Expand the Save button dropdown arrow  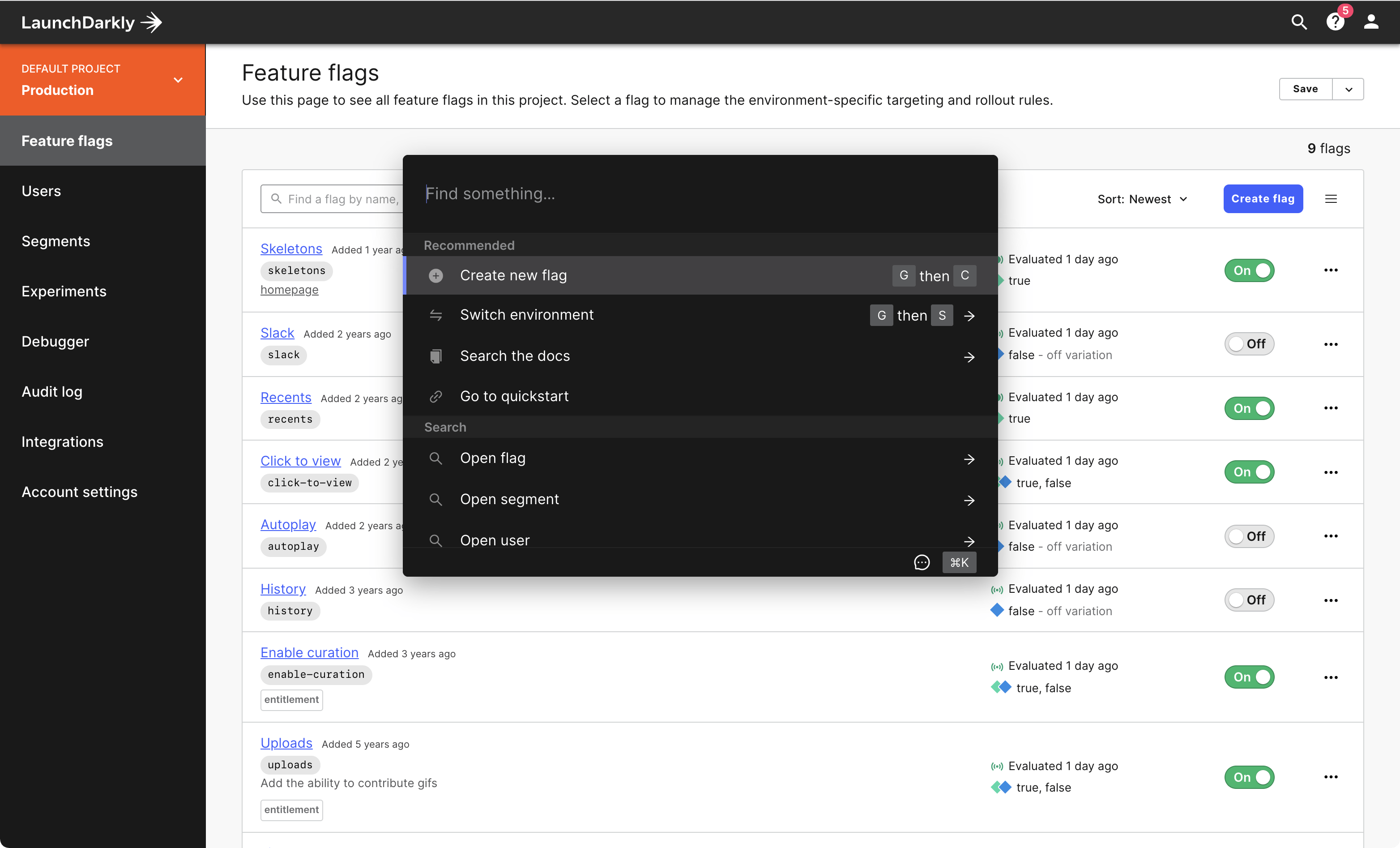pos(1348,89)
